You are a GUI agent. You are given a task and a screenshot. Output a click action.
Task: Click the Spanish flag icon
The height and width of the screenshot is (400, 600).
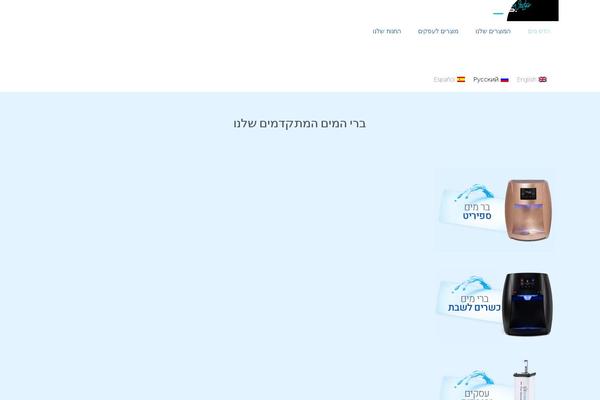pyautogui.click(x=461, y=80)
